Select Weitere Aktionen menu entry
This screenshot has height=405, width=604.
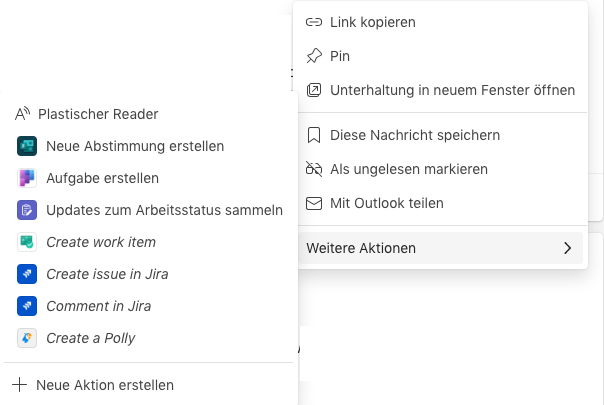tap(361, 248)
